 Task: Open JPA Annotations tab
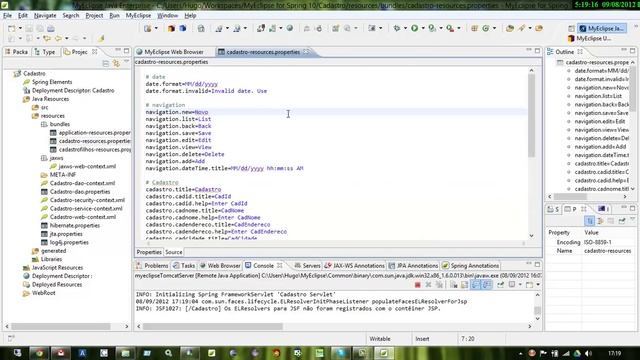pyautogui.click(x=413, y=265)
